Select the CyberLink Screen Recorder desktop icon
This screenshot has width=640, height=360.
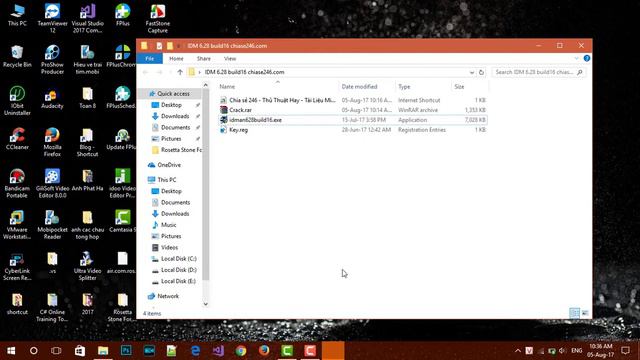[x=17, y=266]
